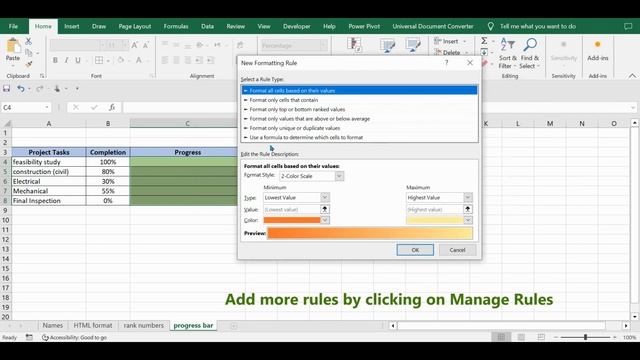640x360 pixels.
Task: Click the Borders grid icon
Action: tap(99, 60)
